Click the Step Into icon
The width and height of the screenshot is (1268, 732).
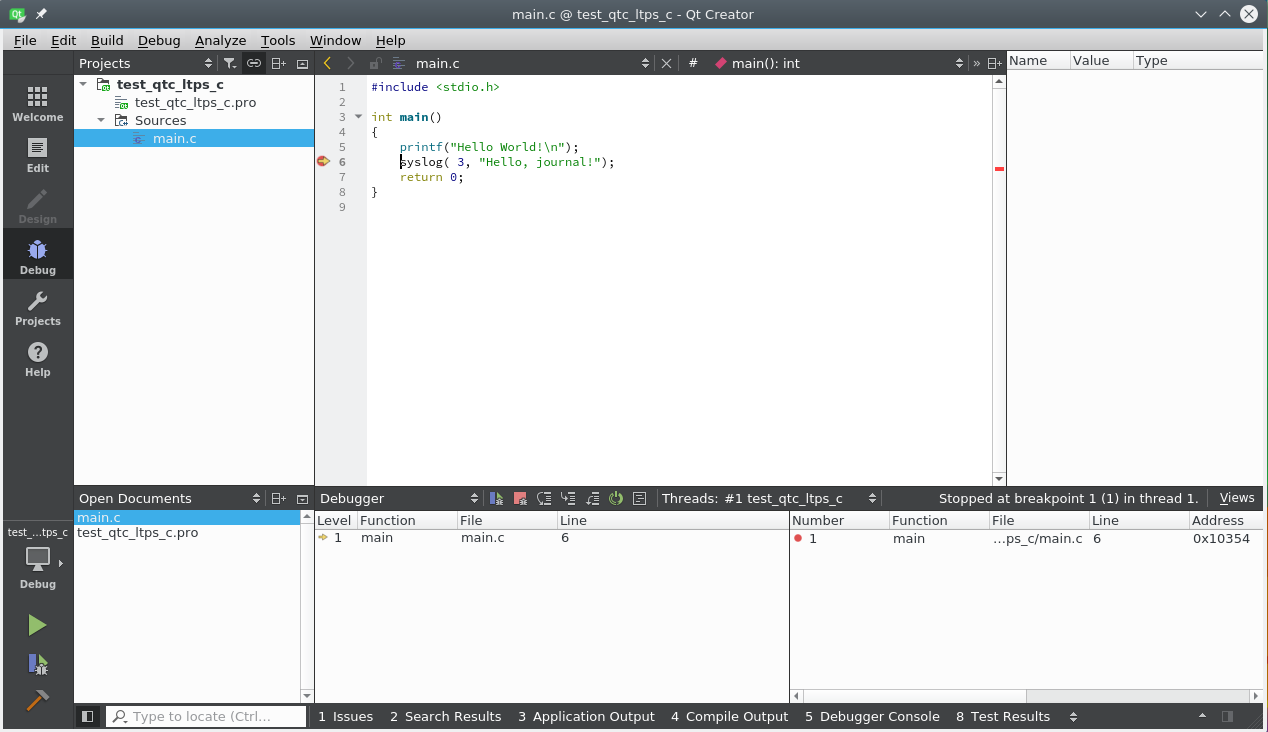568,498
